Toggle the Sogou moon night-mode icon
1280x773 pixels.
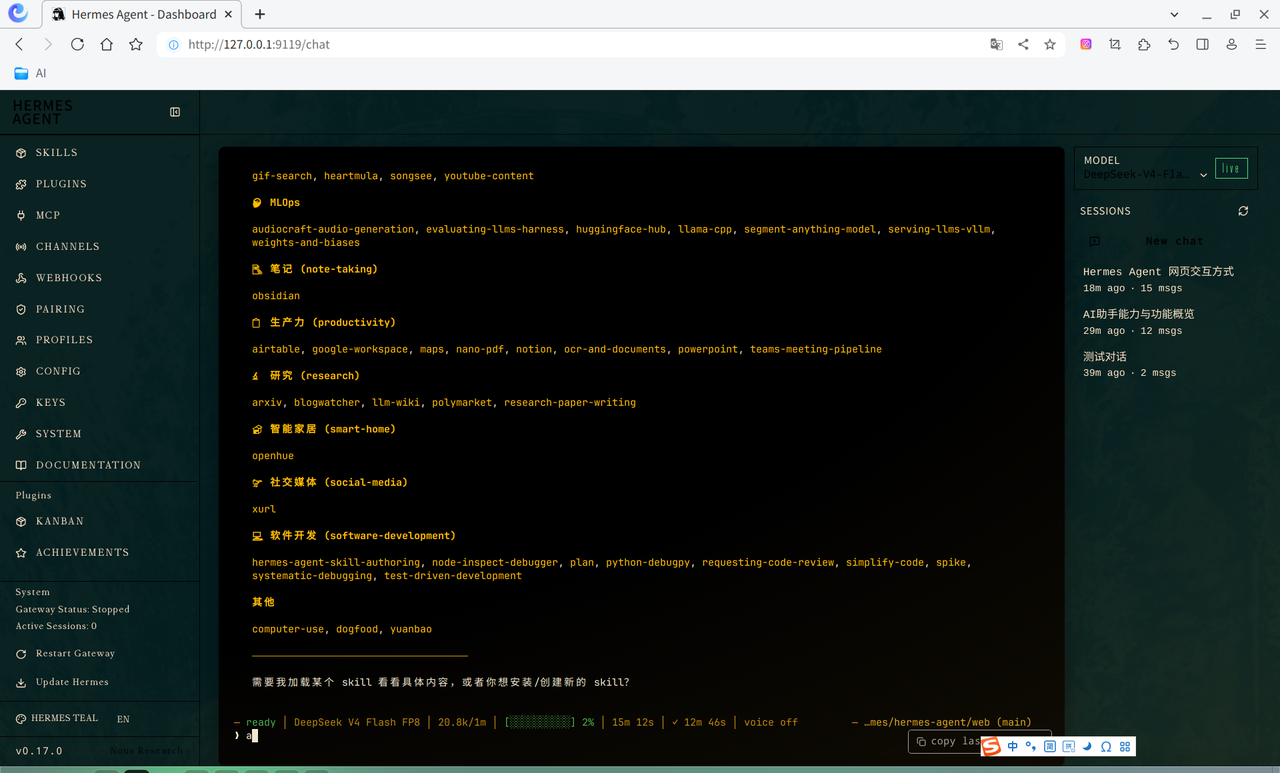(1088, 747)
